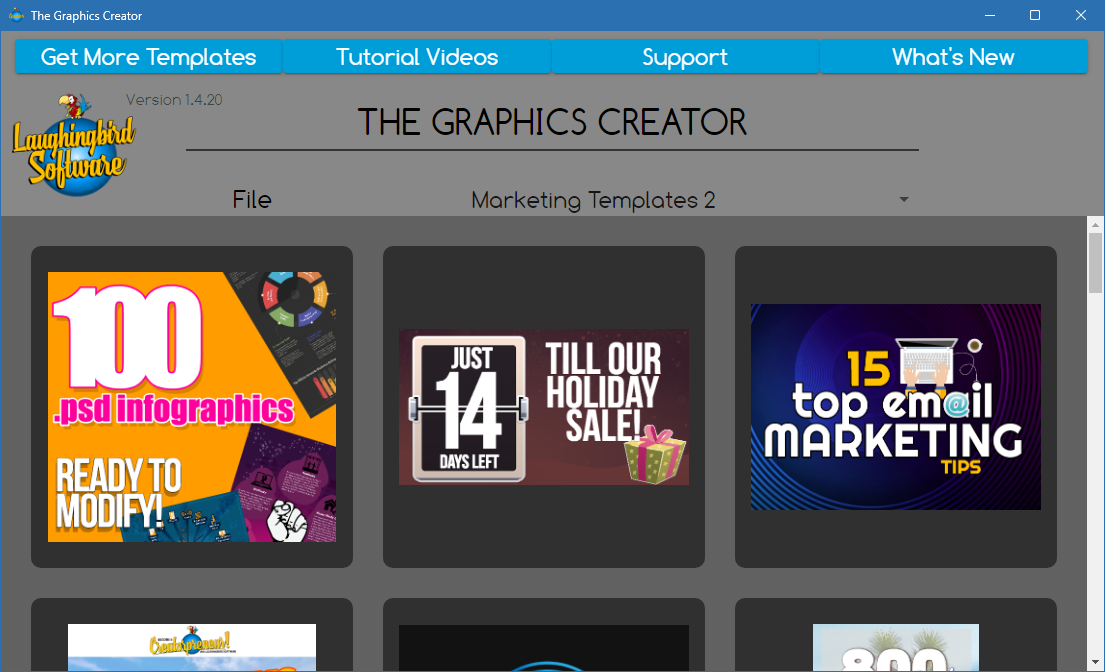Click the dropdown arrow beside Marketing Templates 2
Viewport: 1105px width, 672px height.
tap(903, 199)
